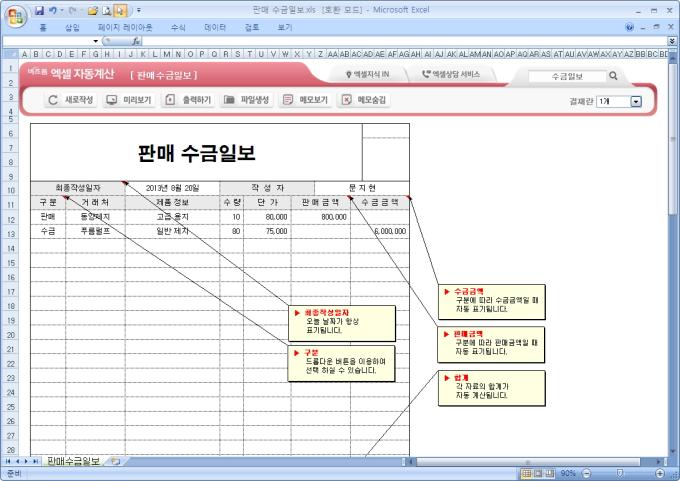The width and height of the screenshot is (680, 481).
Task: Open the Undo history dropdown arrow
Action: click(61, 10)
